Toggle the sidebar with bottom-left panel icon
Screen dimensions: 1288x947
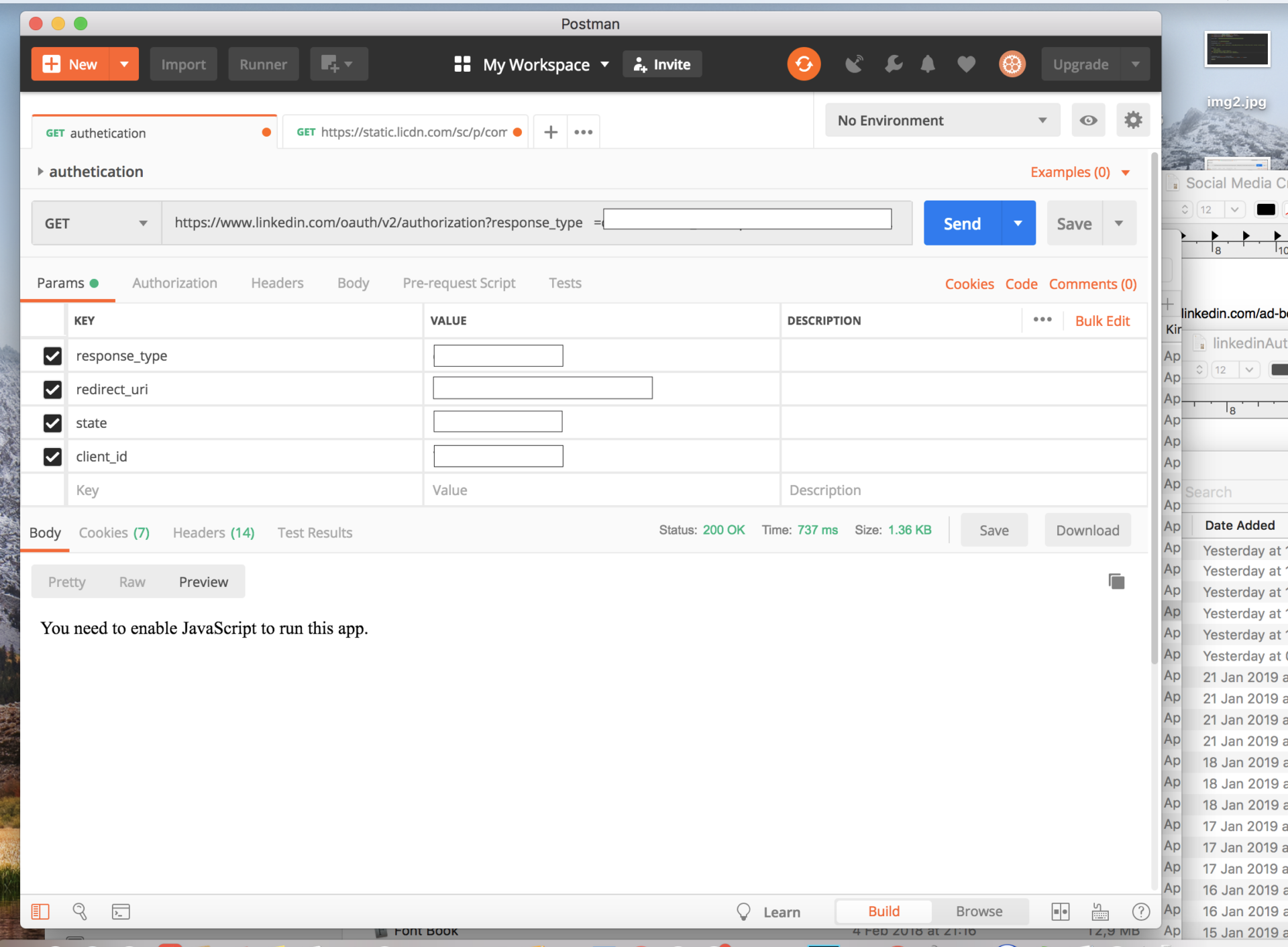point(41,911)
